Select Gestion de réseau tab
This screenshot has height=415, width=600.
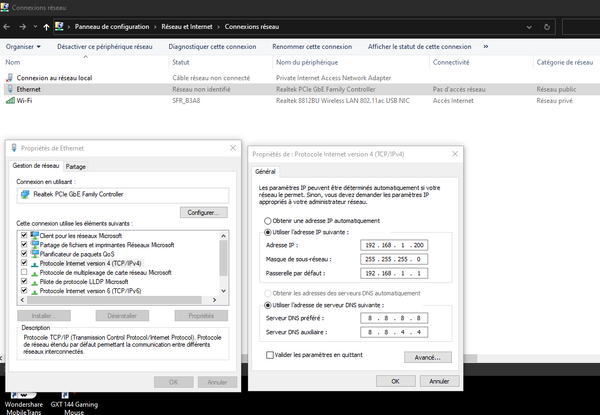coord(36,166)
